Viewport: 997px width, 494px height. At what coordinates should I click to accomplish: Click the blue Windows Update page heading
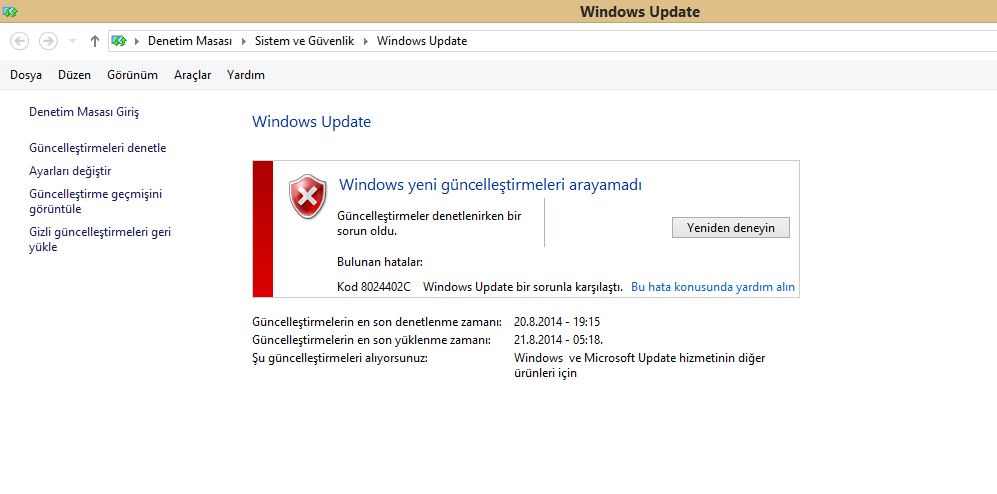312,122
